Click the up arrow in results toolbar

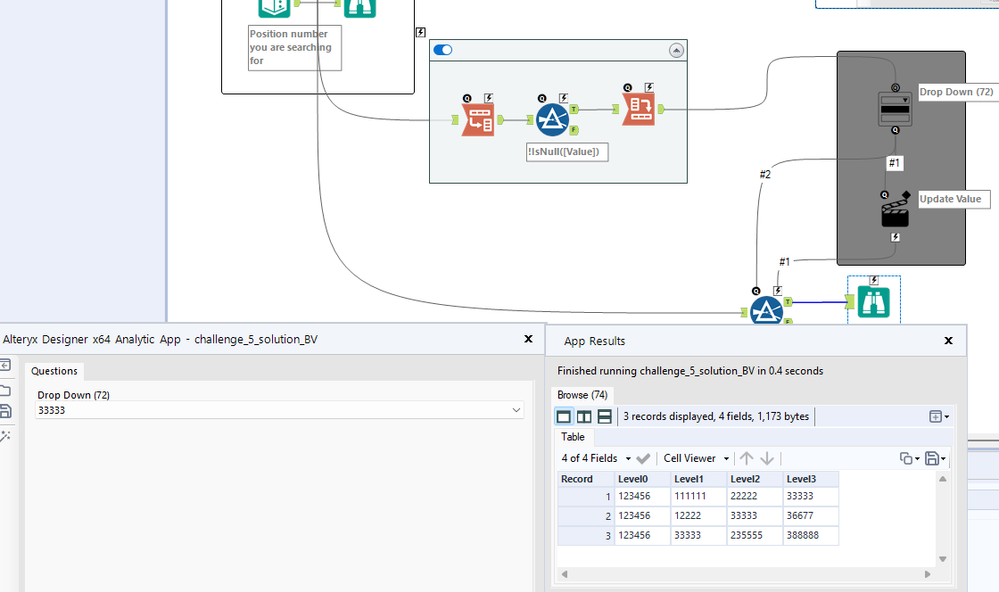pyautogui.click(x=747, y=458)
